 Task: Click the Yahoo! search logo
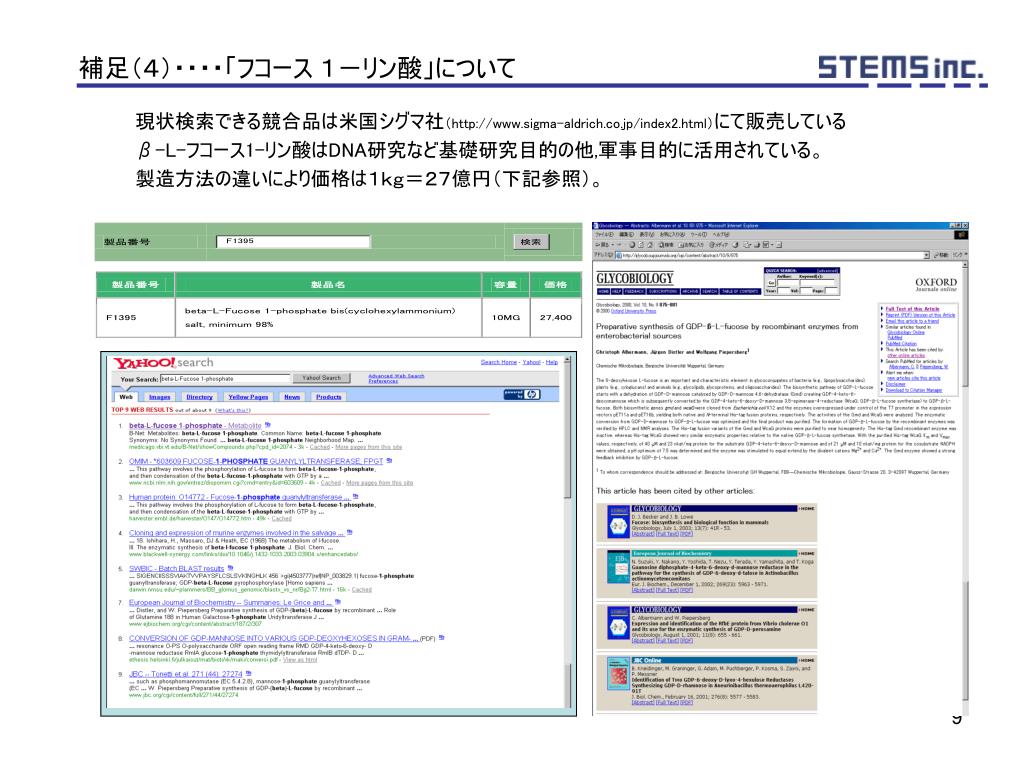coord(163,362)
